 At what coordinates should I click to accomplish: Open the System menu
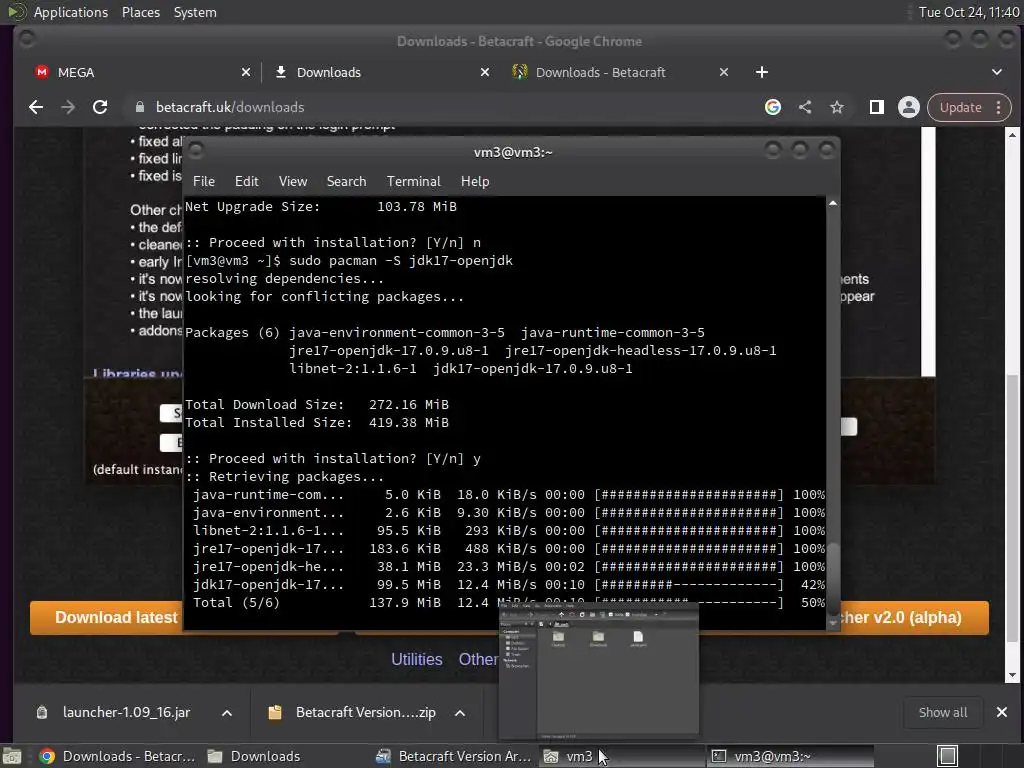(195, 12)
